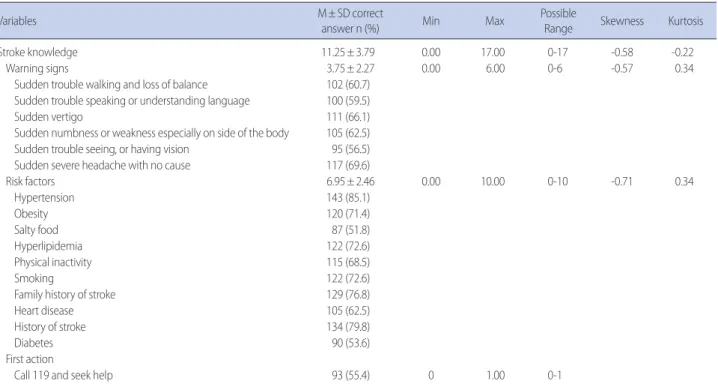This screenshot has width=718, height=387.
Task: Click the 'Skewness' column header
Action: (x=622, y=21)
